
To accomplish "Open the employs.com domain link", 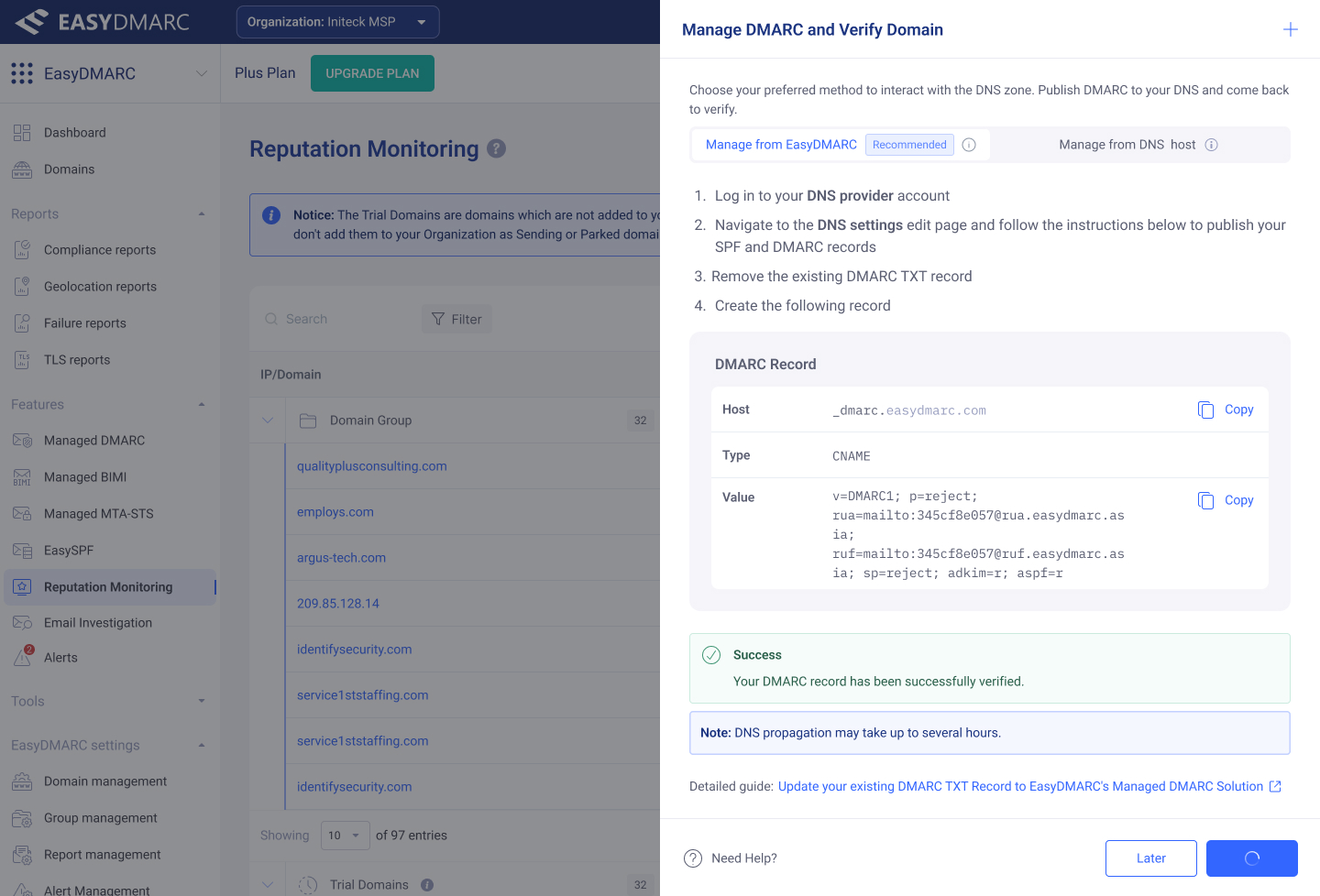I will pyautogui.click(x=335, y=512).
